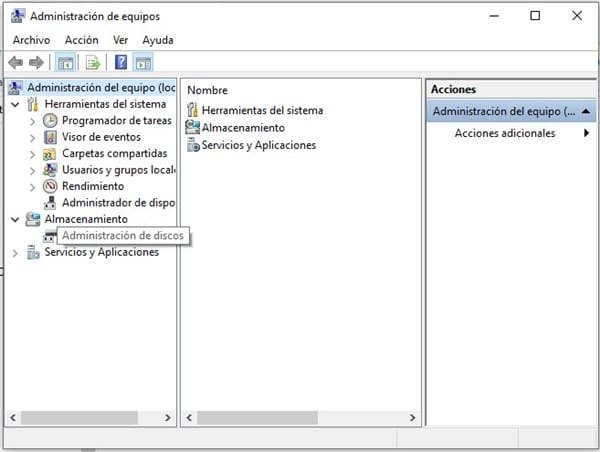
Task: Click the Export list toolbar icon
Action: tap(93, 63)
